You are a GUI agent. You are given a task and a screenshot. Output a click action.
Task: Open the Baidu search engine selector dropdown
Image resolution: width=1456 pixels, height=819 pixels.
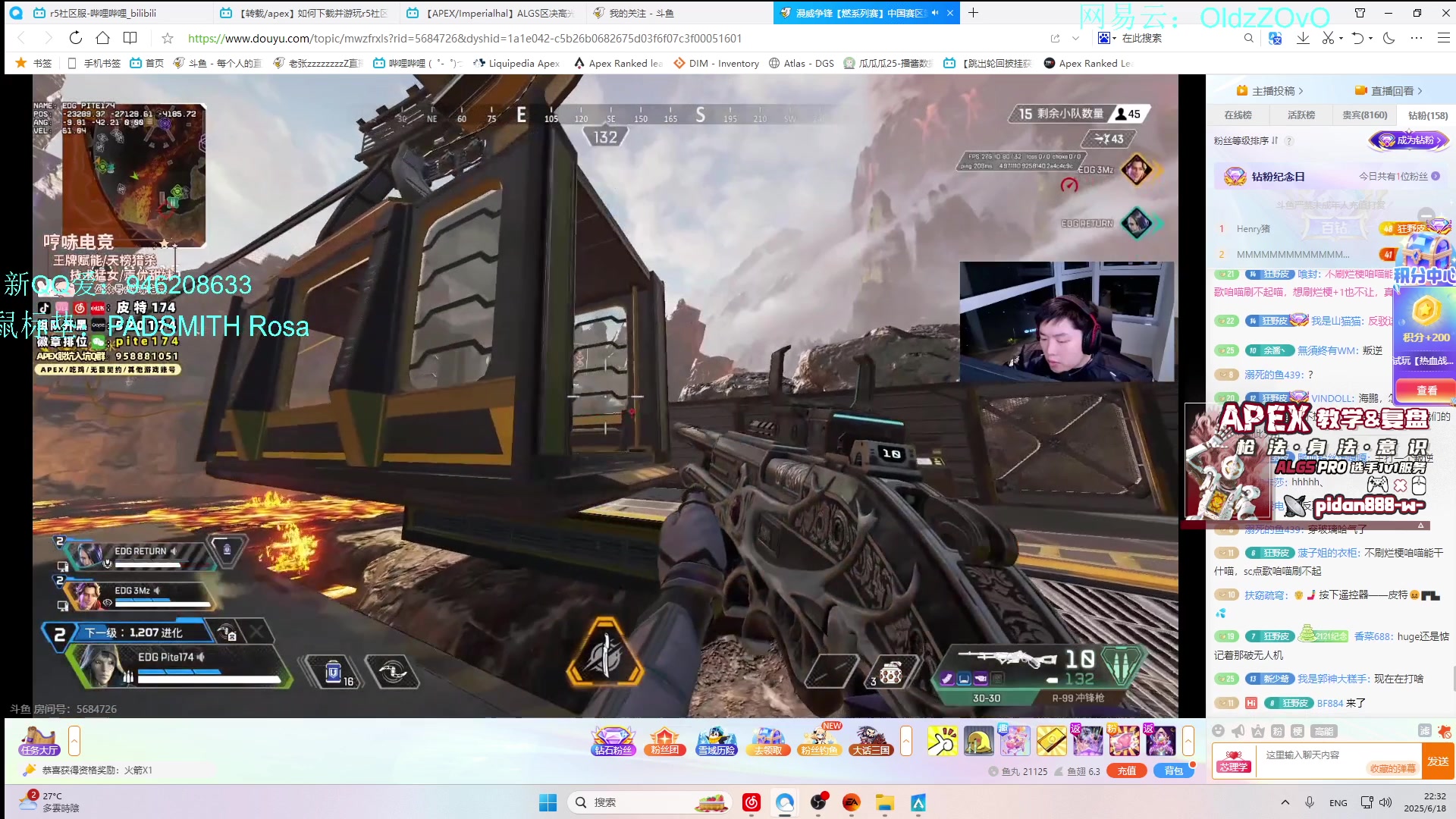1107,38
